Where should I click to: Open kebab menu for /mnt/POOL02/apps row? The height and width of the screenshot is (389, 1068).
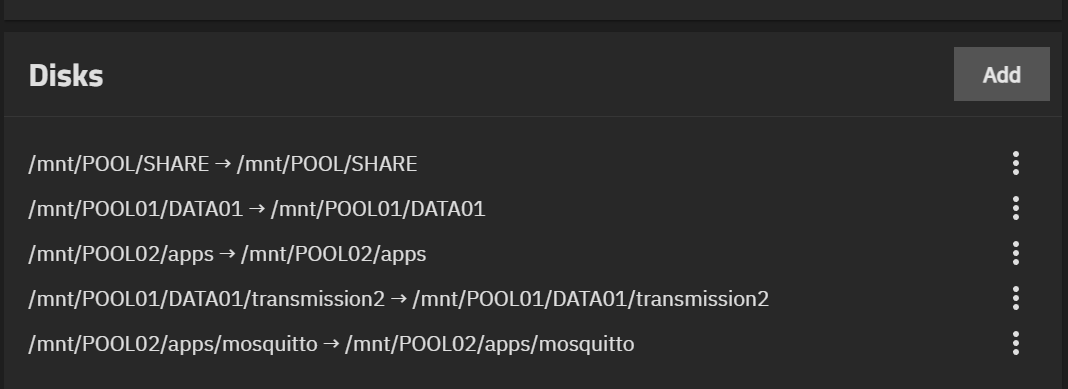click(x=1016, y=253)
